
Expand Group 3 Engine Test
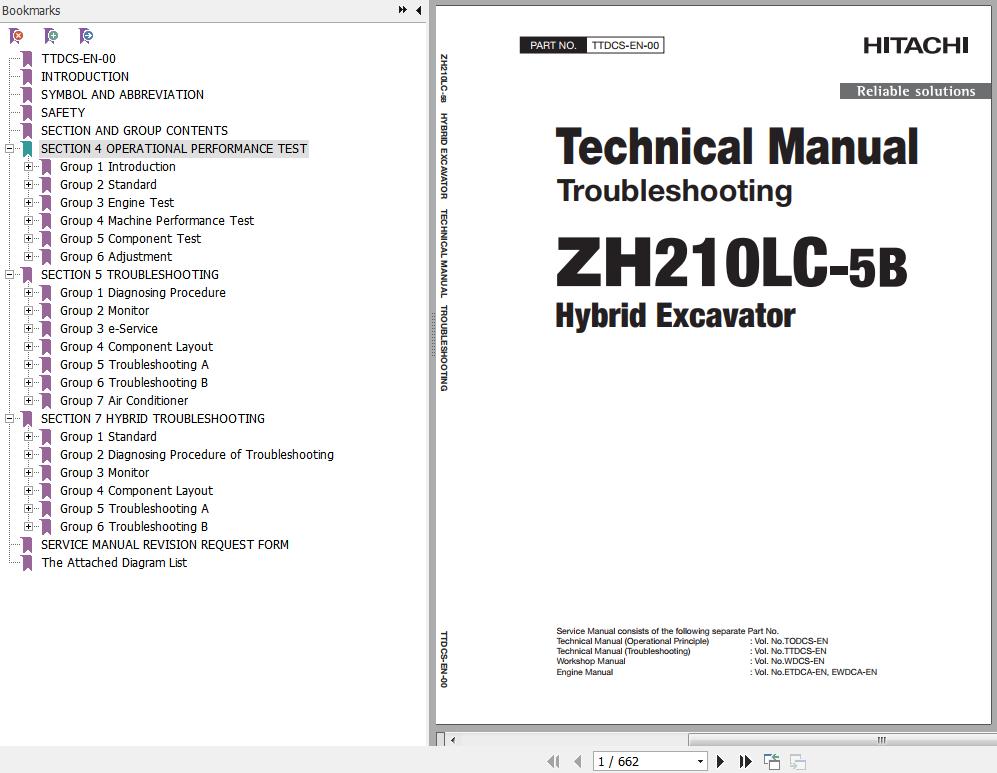tap(28, 203)
